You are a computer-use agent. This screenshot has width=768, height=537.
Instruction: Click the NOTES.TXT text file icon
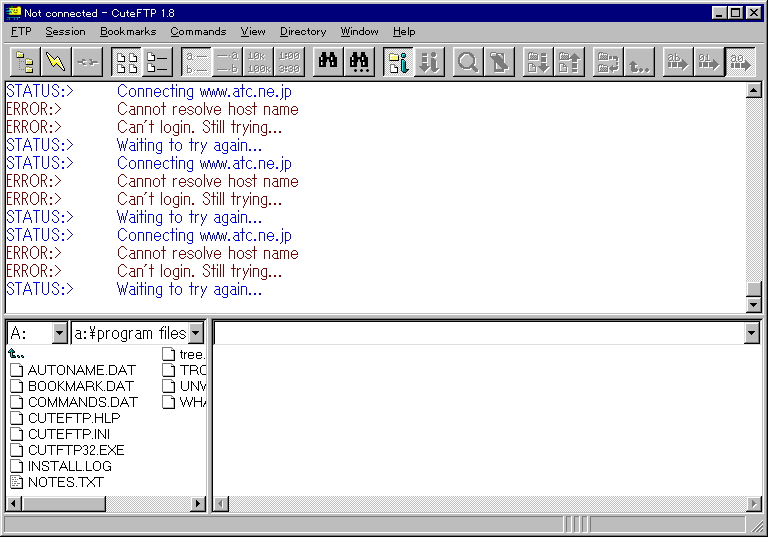pyautogui.click(x=17, y=482)
